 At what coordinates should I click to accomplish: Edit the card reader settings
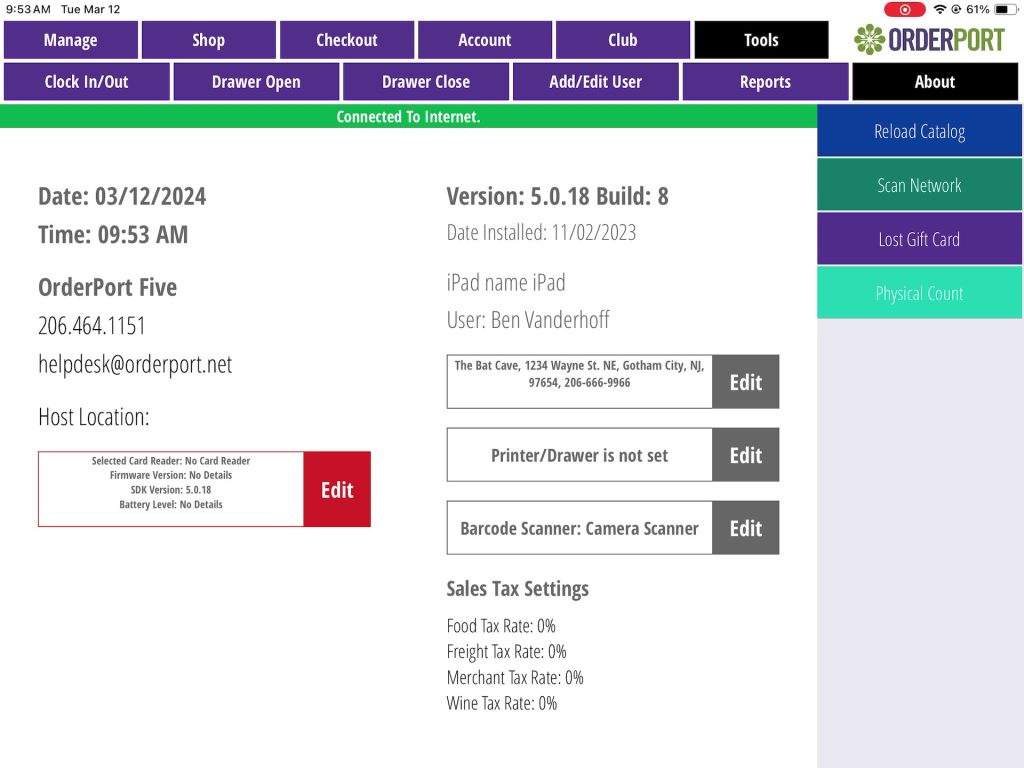(x=337, y=490)
